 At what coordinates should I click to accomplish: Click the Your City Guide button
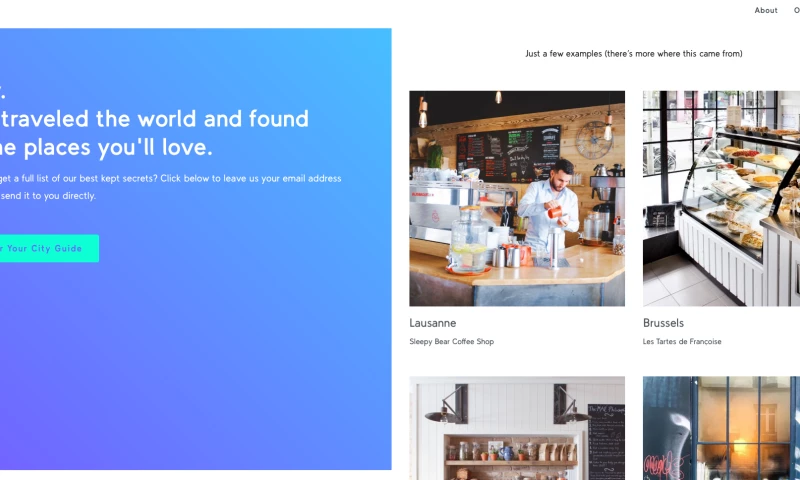tap(49, 248)
